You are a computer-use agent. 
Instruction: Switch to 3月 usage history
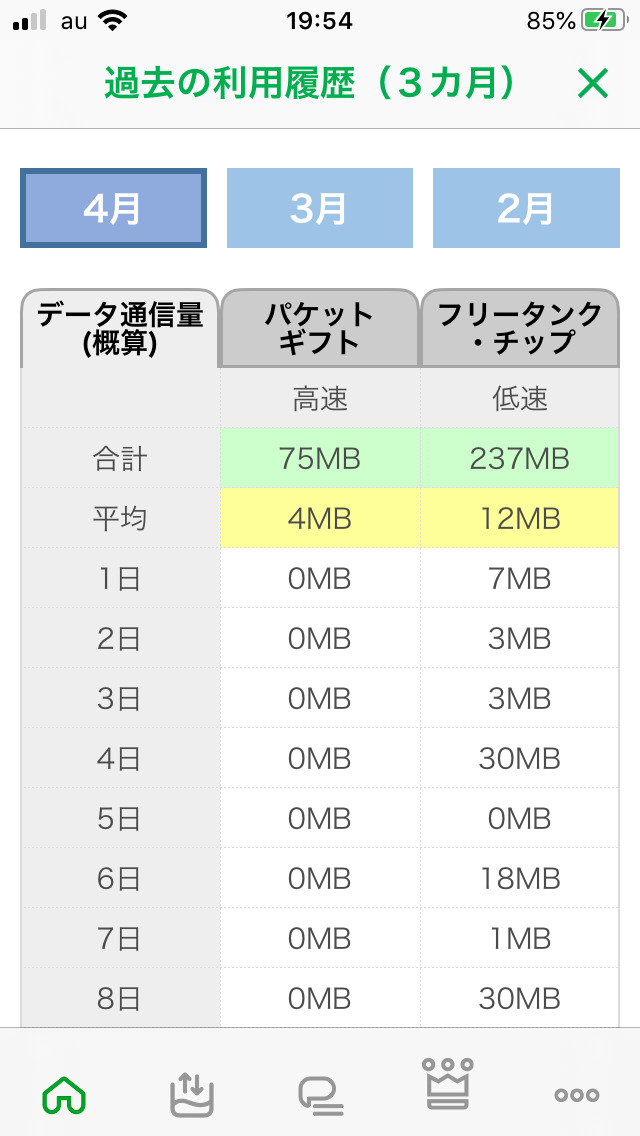pyautogui.click(x=320, y=208)
